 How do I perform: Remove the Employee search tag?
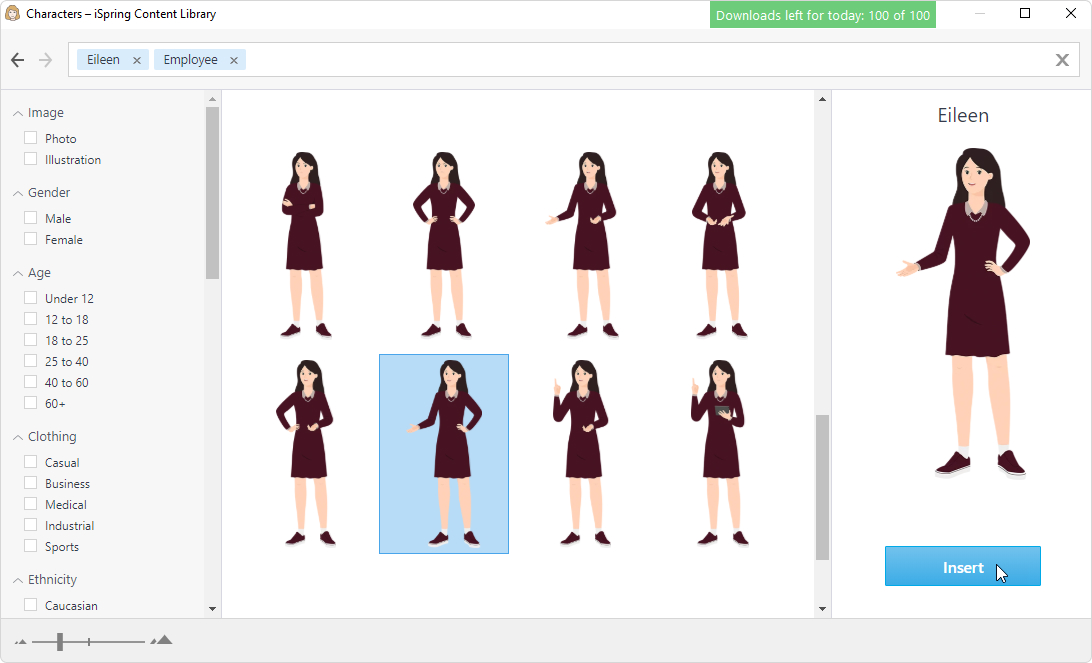pyautogui.click(x=234, y=61)
